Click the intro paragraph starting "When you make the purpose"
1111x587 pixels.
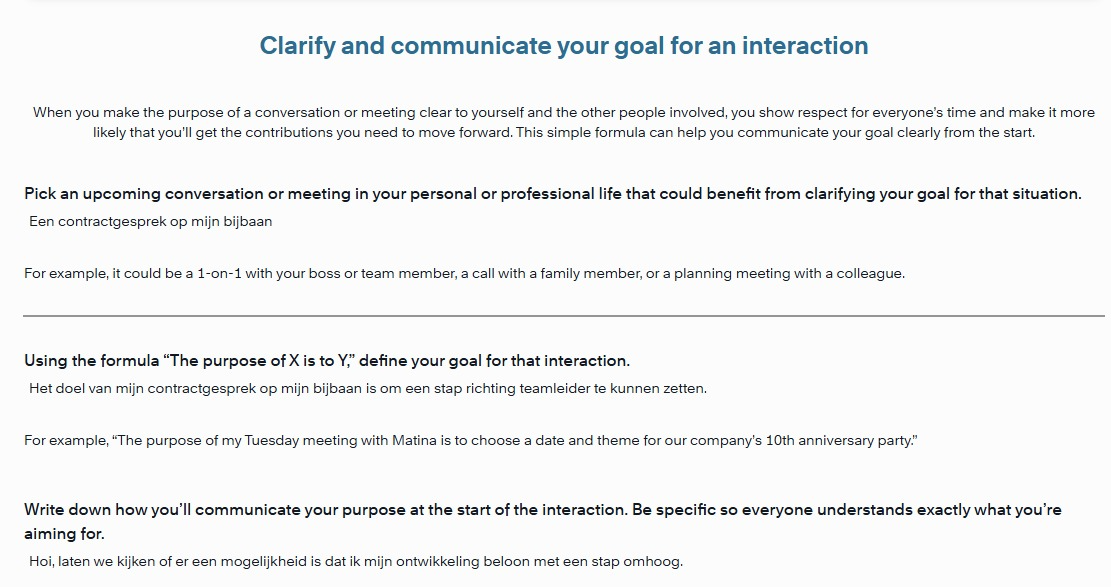563,122
